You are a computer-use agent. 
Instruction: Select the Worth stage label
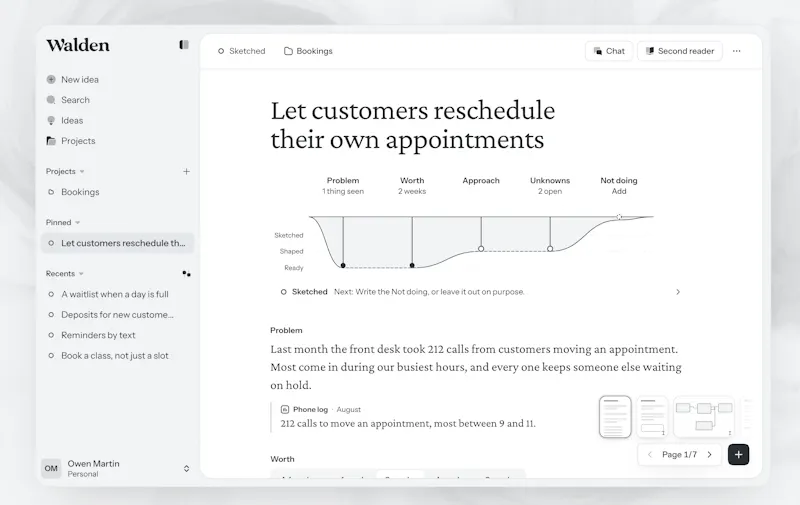point(412,181)
